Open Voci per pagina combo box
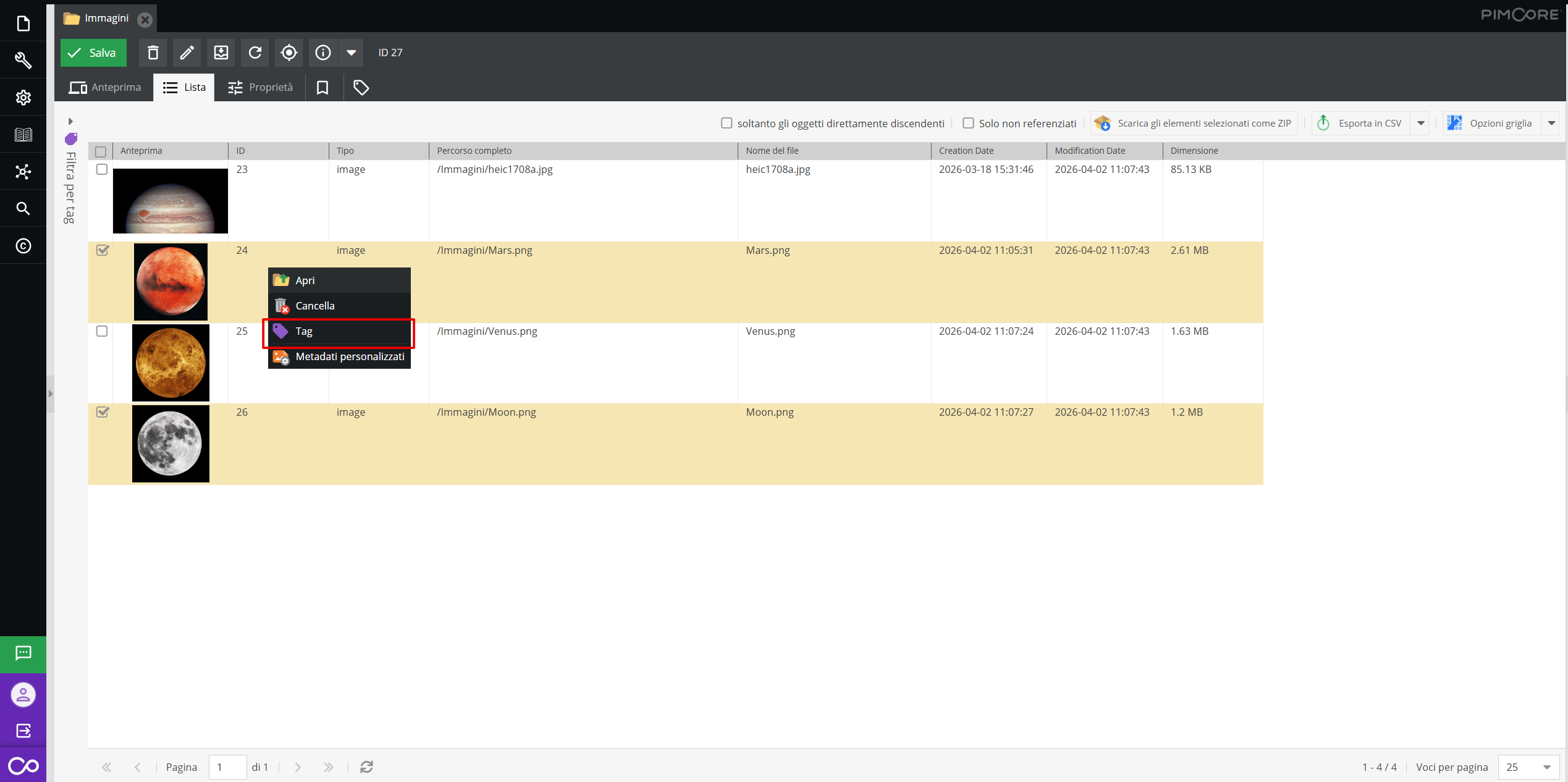Image resolution: width=1568 pixels, height=782 pixels. pos(1546,767)
